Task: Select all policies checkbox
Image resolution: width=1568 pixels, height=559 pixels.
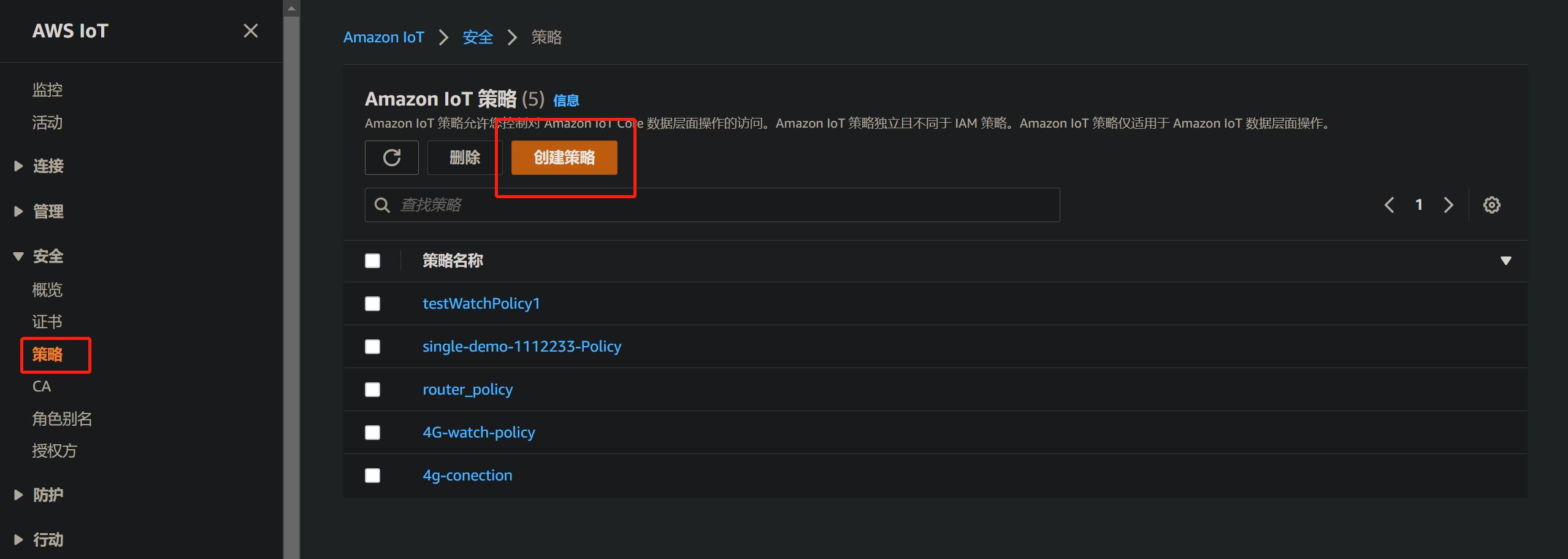Action: [372, 261]
